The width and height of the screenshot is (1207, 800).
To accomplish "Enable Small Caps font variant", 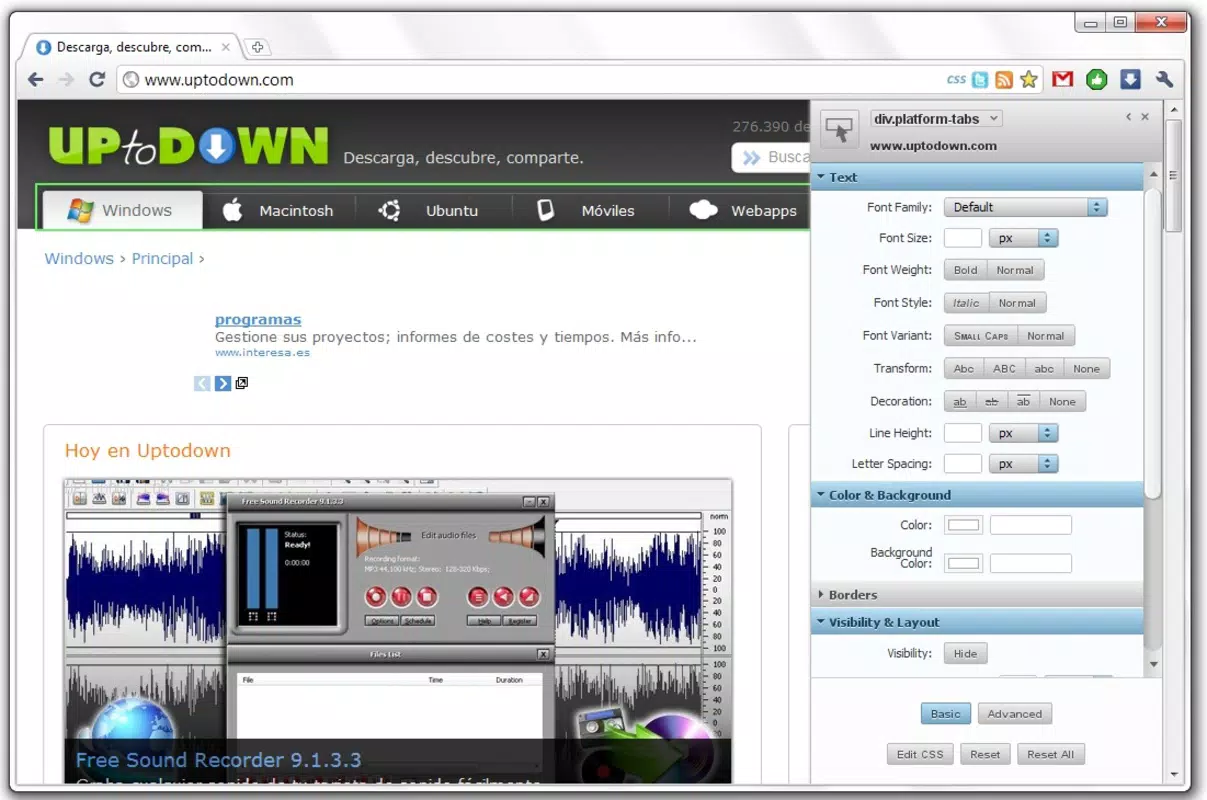I will (x=981, y=336).
